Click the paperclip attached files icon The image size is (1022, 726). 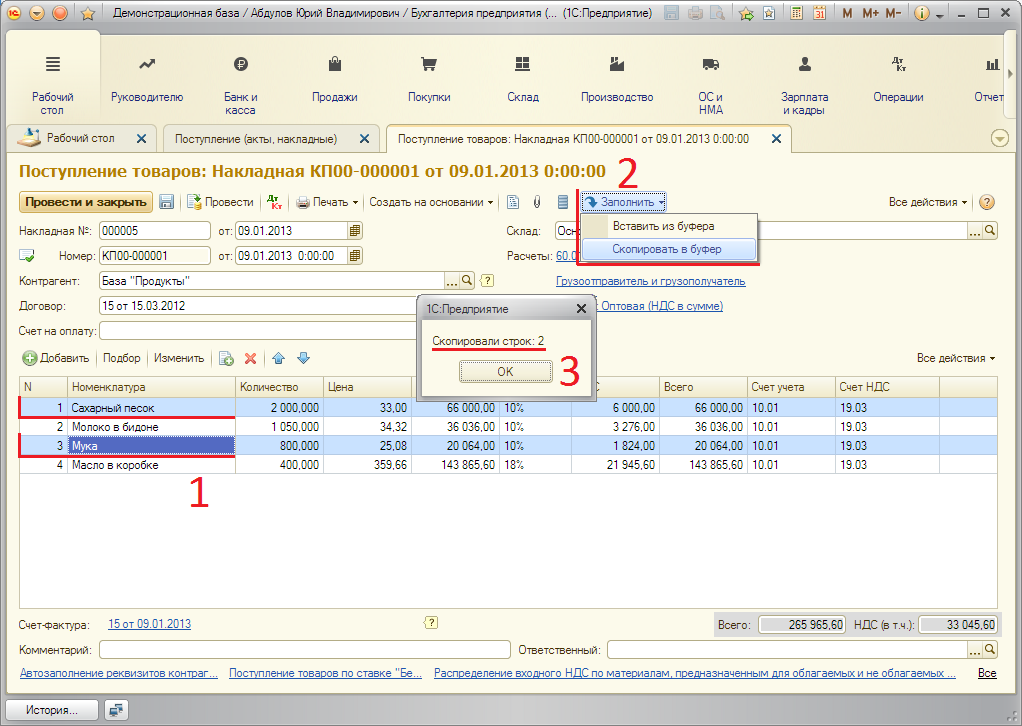tap(537, 202)
